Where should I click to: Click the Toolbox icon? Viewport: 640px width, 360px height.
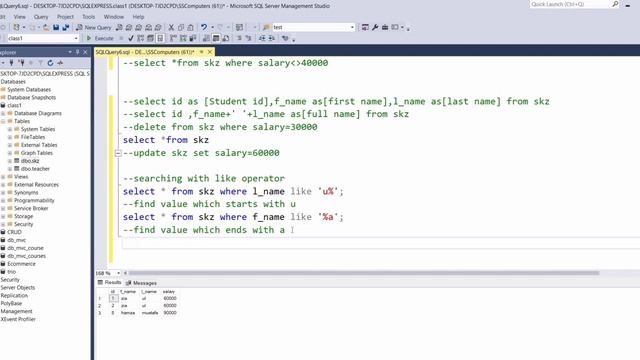(384, 27)
